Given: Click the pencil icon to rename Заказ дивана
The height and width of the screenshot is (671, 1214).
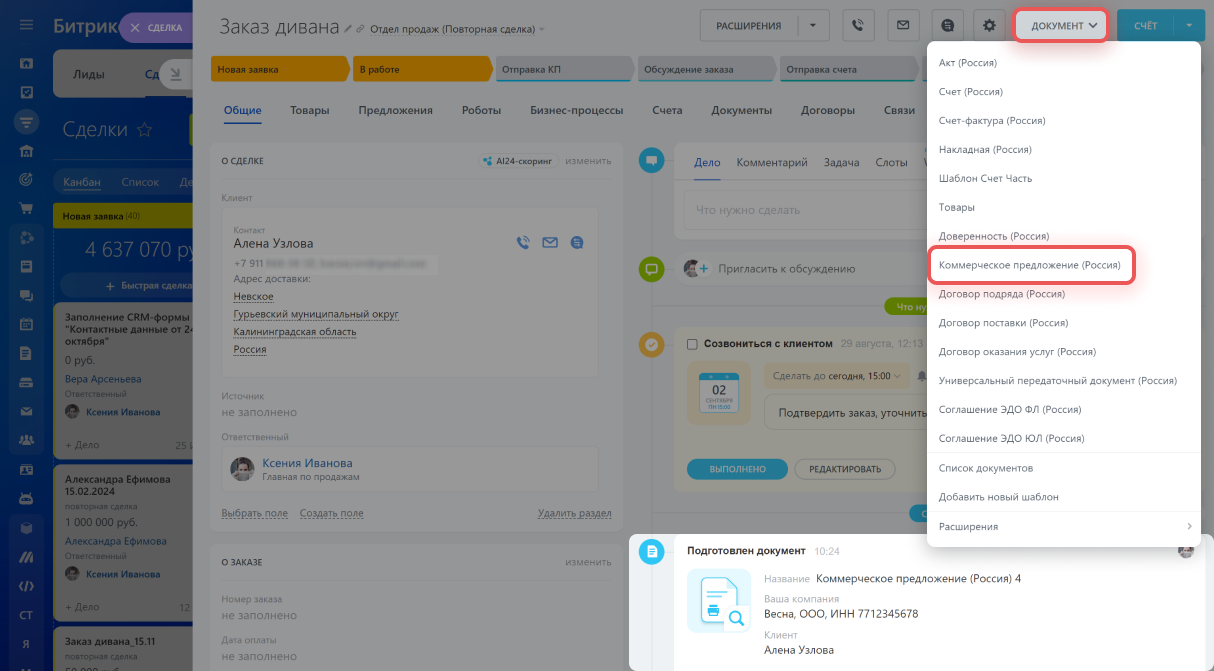Looking at the screenshot, I should (348, 29).
